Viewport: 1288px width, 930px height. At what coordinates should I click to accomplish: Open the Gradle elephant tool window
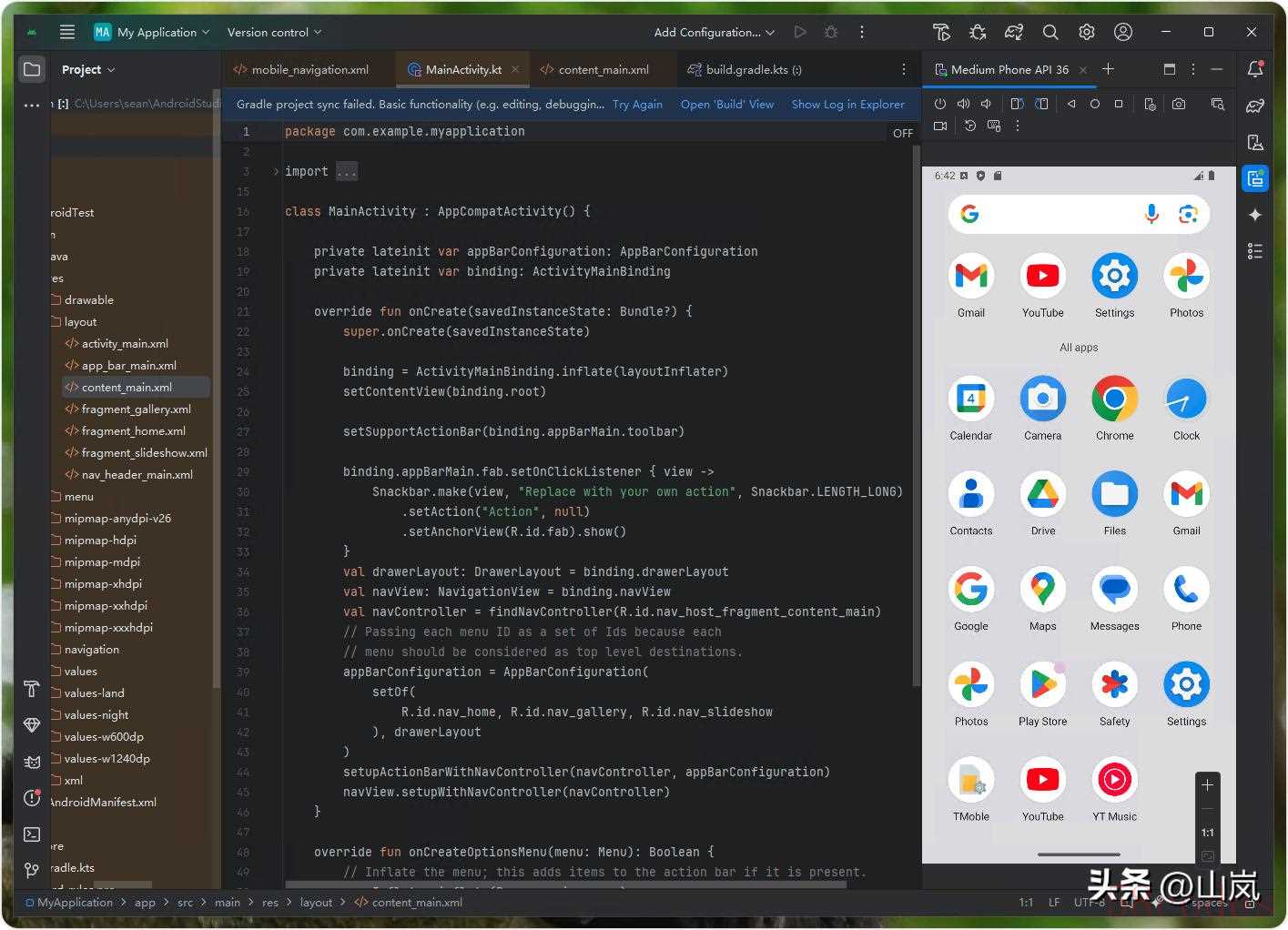(x=1255, y=106)
